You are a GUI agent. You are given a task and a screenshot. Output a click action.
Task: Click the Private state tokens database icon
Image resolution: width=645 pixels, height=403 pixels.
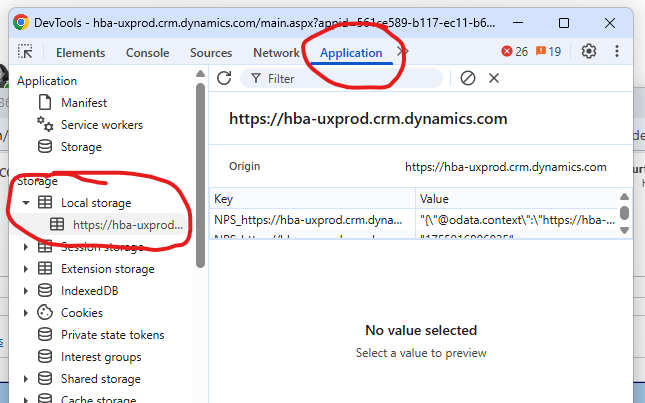coord(45,334)
